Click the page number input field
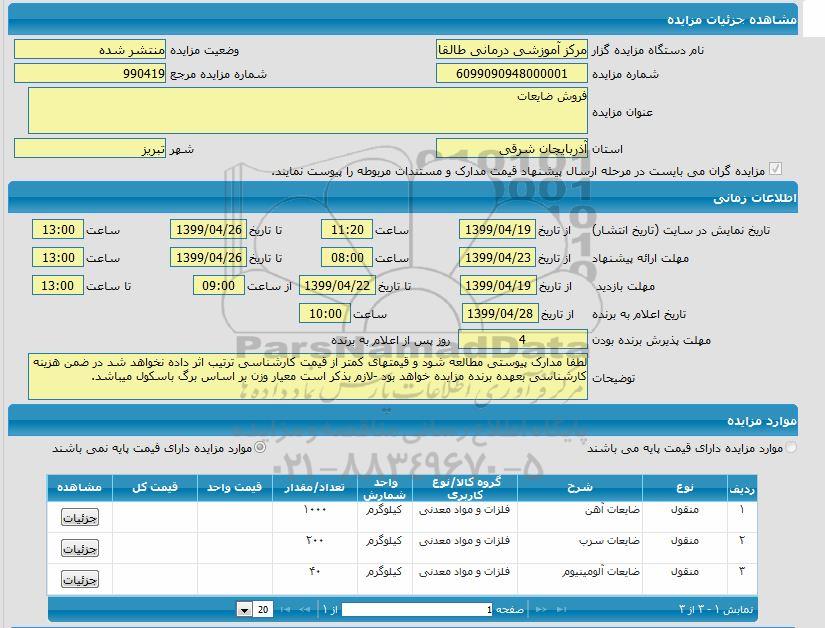Screen dimensions: 825x628 pyautogui.click(x=417, y=610)
